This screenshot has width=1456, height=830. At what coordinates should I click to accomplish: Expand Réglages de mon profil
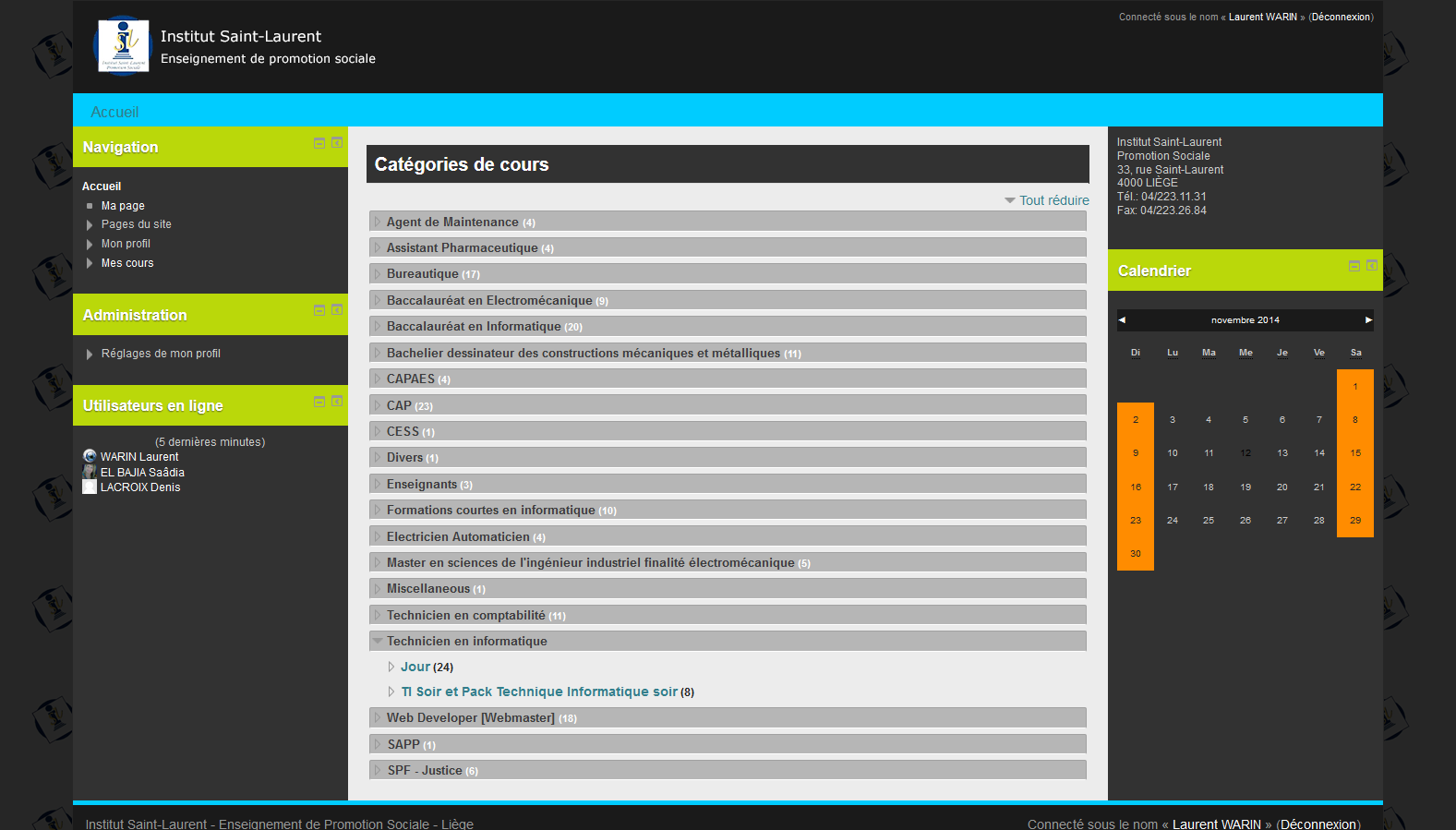(90, 355)
